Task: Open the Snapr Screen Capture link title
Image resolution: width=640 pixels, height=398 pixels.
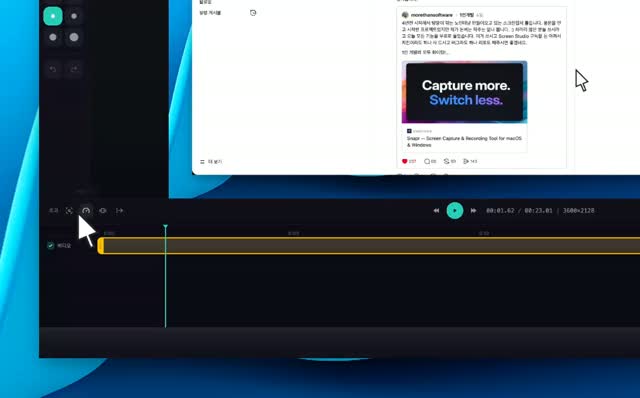Action: [x=464, y=142]
